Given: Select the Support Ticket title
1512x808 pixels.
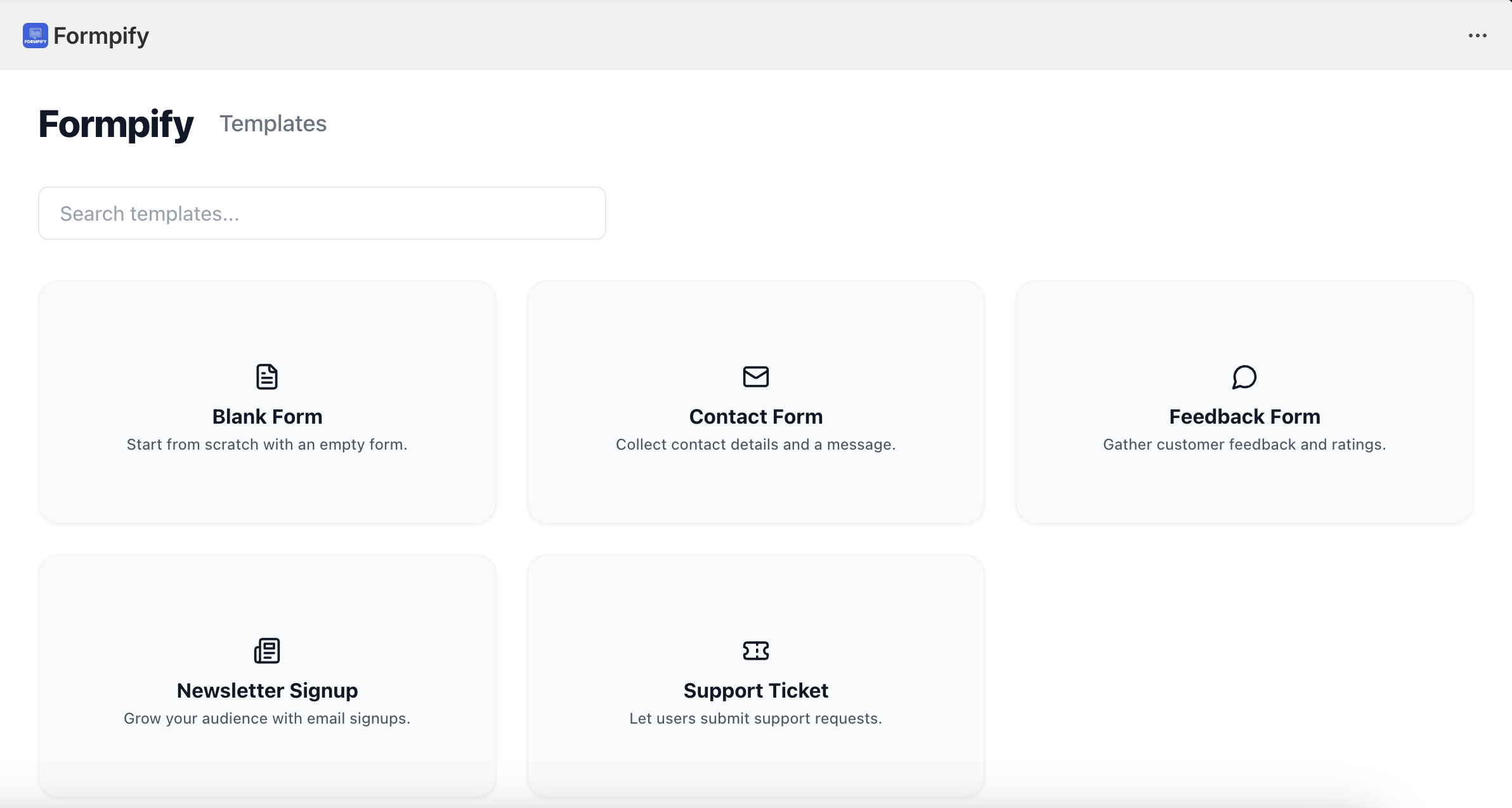Looking at the screenshot, I should 755,691.
